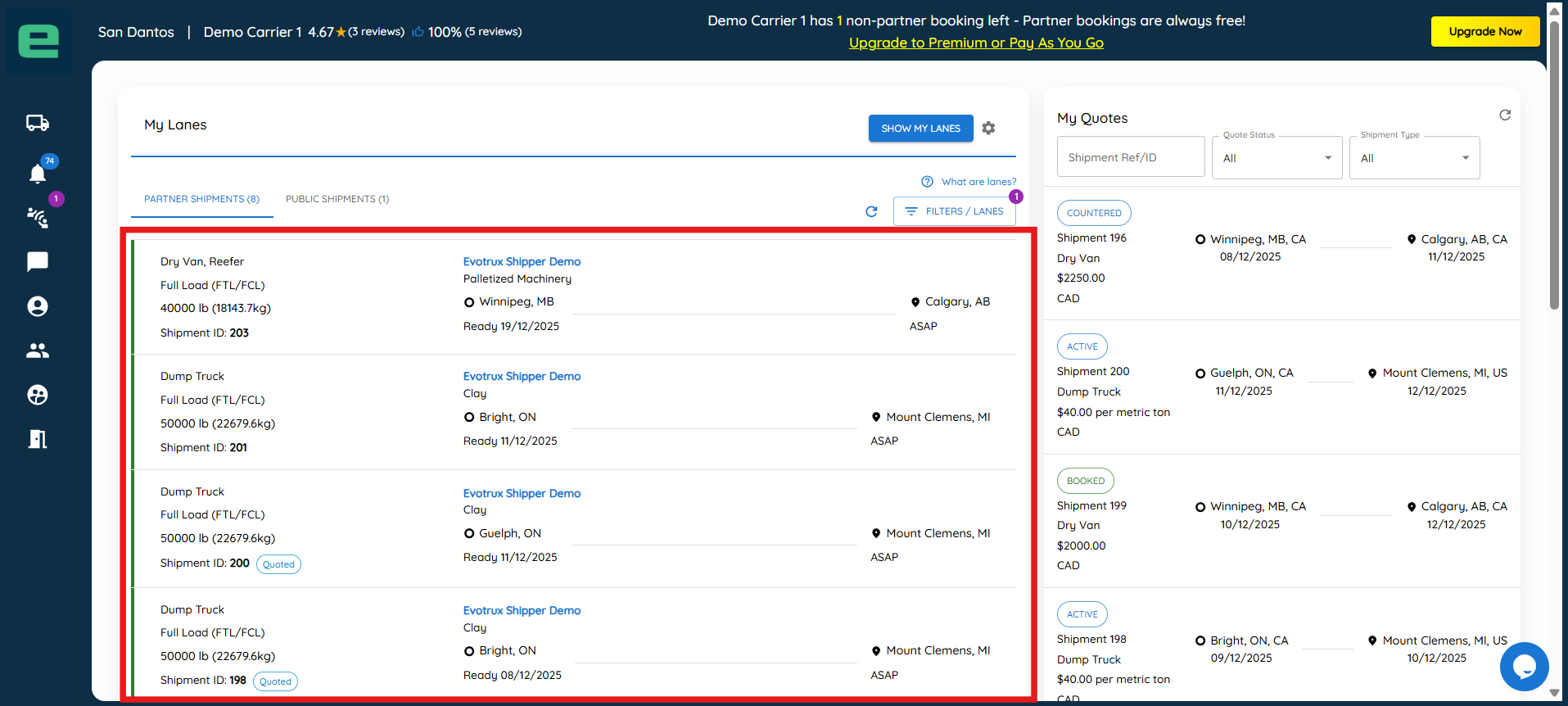Click 40000 lb (18143.7kg) weight text
This screenshot has width=1568, height=706.
pyautogui.click(x=215, y=308)
